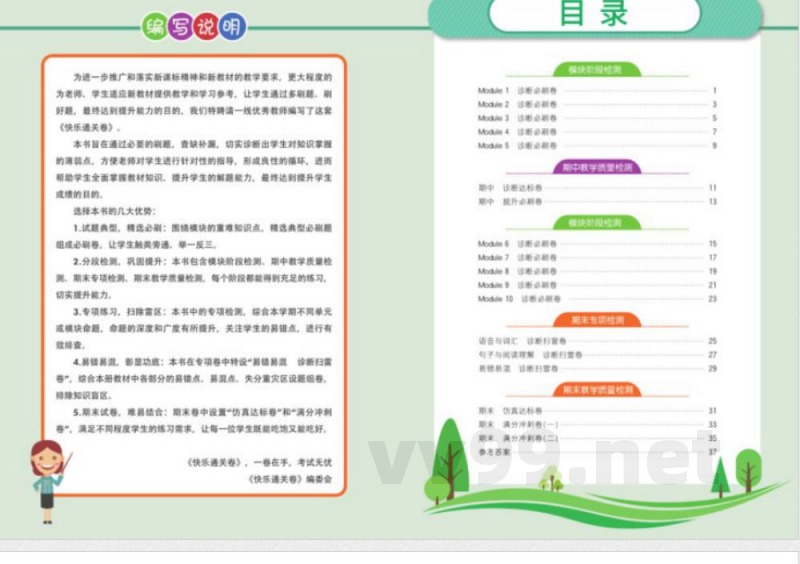Click the 《快乐通关卷》。 text ending the first paragraph

point(90,128)
